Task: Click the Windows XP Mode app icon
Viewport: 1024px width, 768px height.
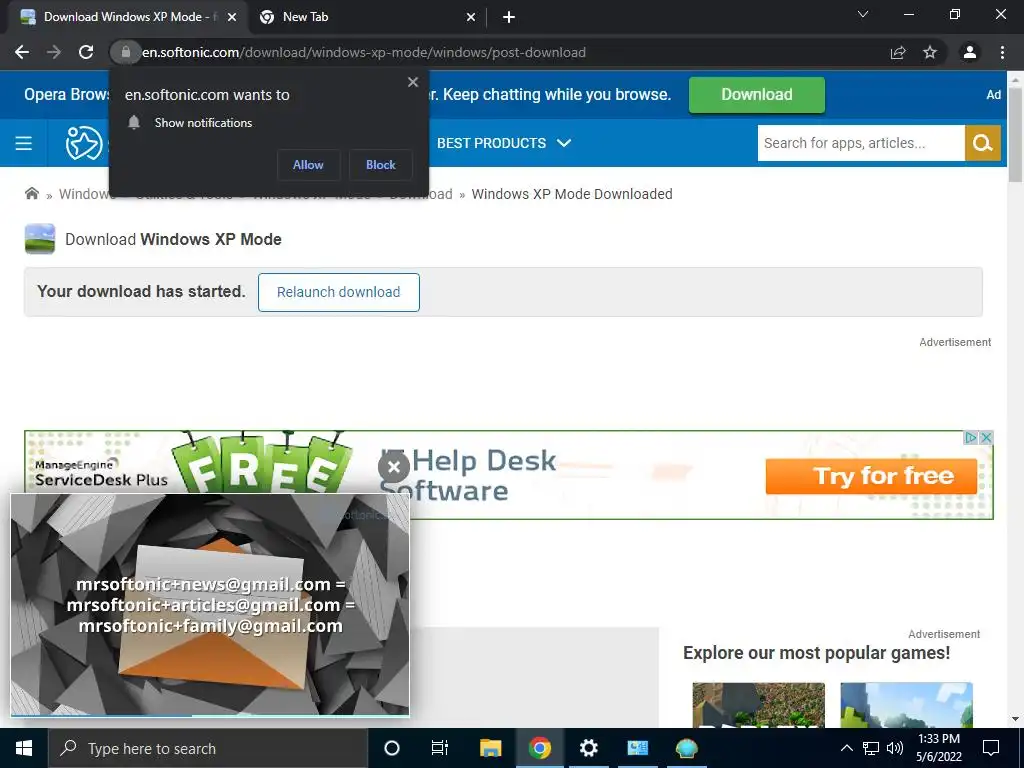Action: tap(40, 238)
